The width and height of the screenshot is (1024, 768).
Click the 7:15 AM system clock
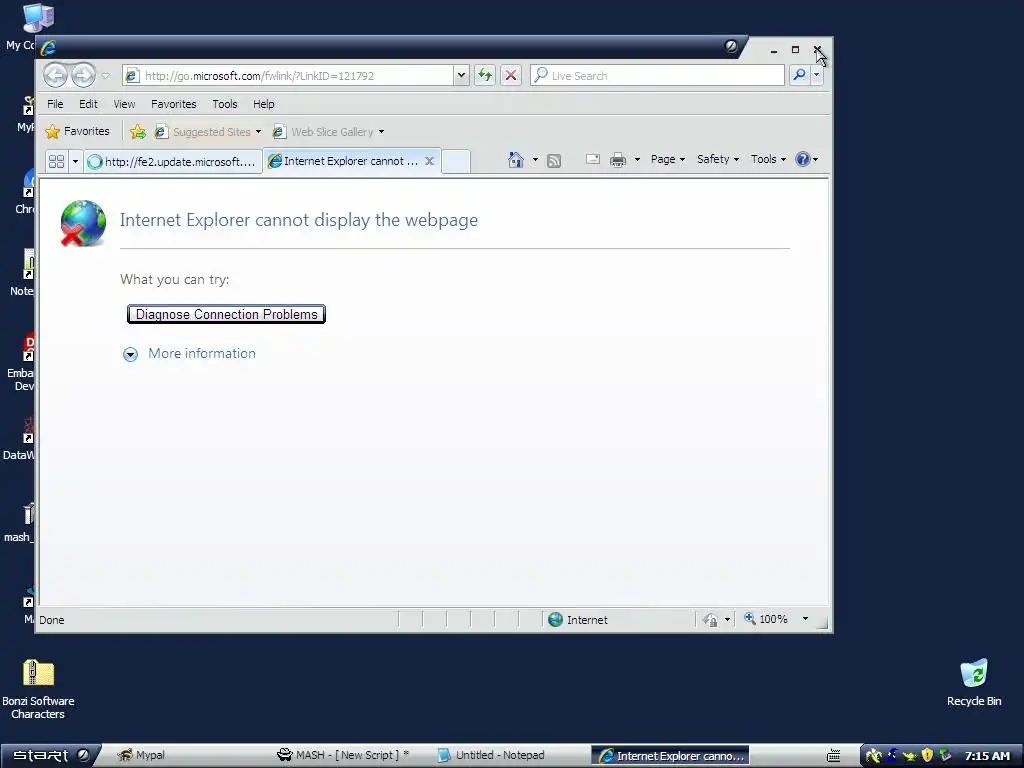click(987, 756)
